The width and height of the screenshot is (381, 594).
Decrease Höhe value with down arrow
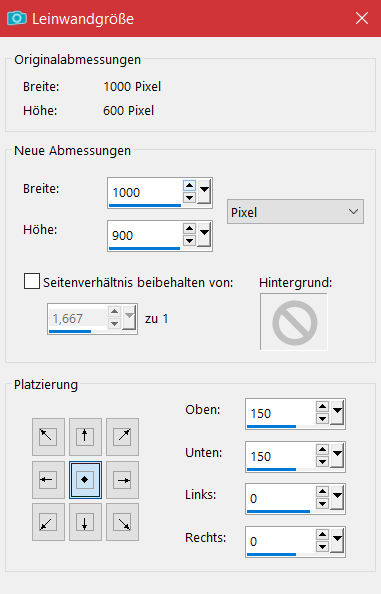(189, 241)
